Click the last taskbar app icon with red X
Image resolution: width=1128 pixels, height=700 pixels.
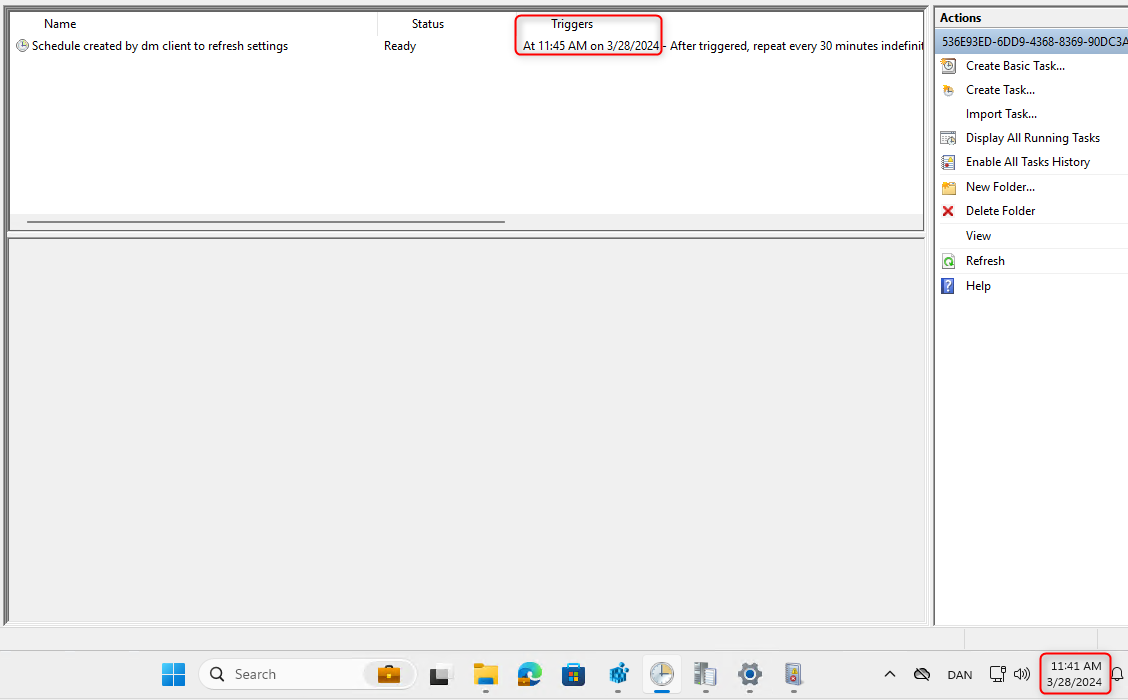(793, 674)
